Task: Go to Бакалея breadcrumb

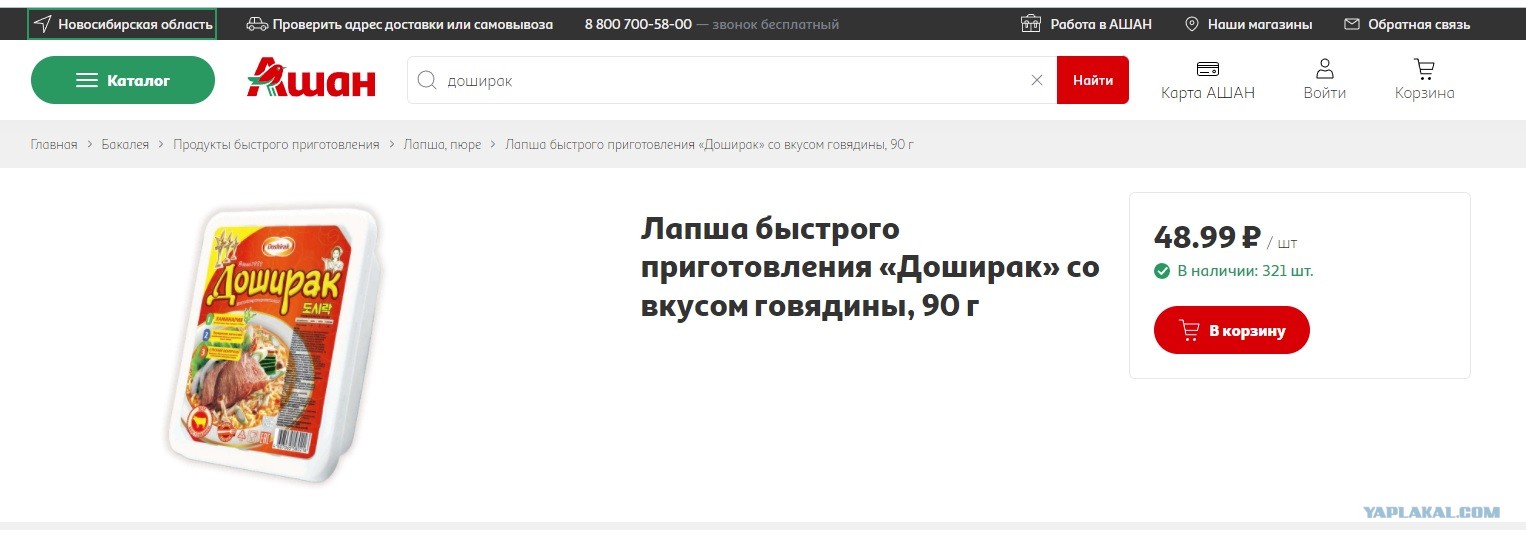Action: 125,145
